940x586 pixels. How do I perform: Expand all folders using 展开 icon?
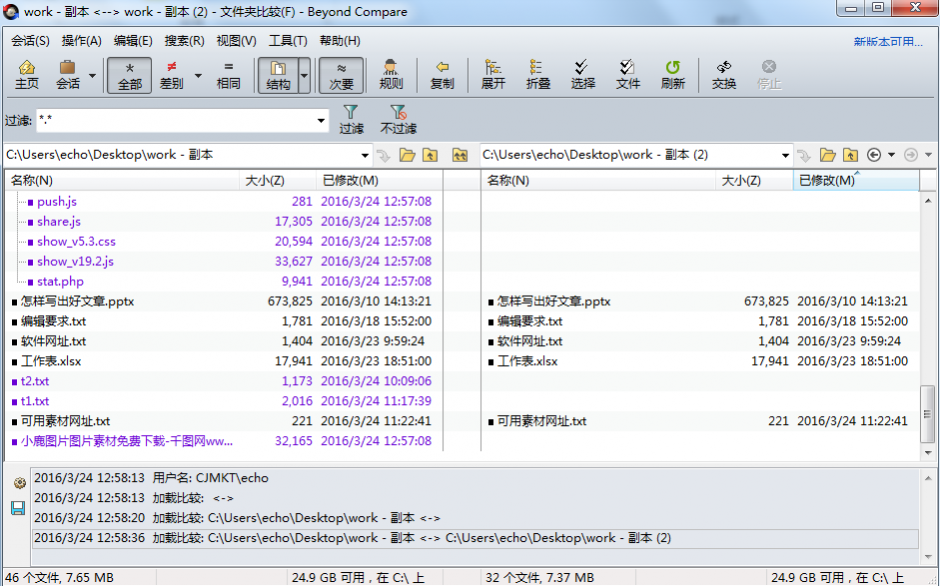(x=491, y=74)
